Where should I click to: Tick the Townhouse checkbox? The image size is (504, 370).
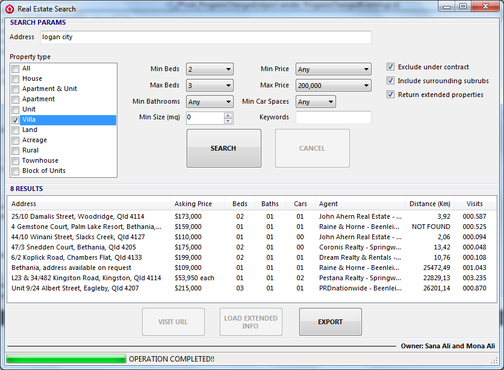click(15, 161)
